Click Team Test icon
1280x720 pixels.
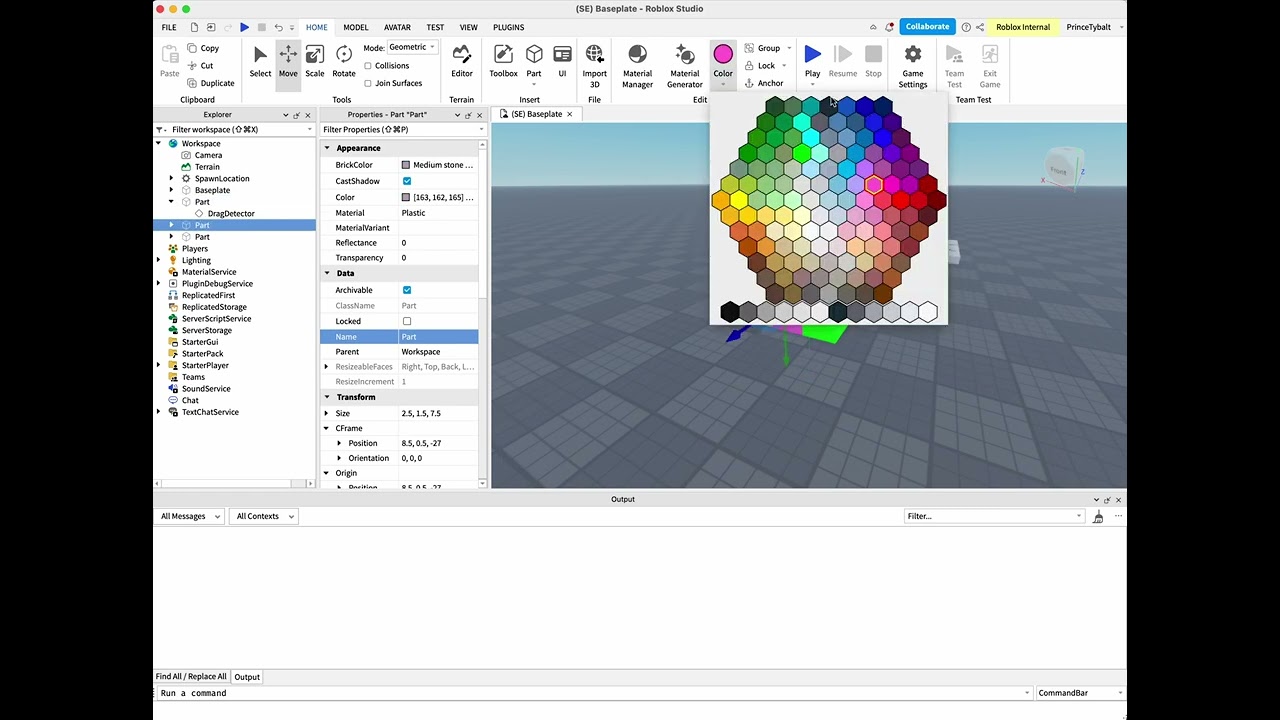tap(954, 66)
